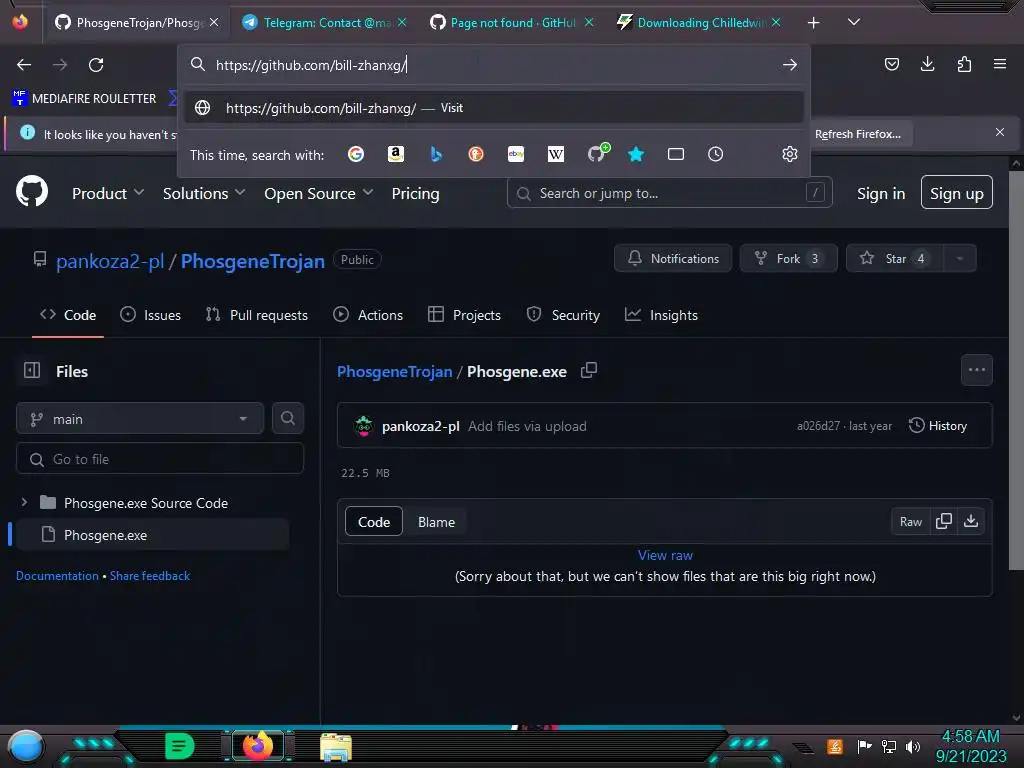Add the GitHub search engine icon
The image size is (1024, 768).
pyautogui.click(x=597, y=153)
